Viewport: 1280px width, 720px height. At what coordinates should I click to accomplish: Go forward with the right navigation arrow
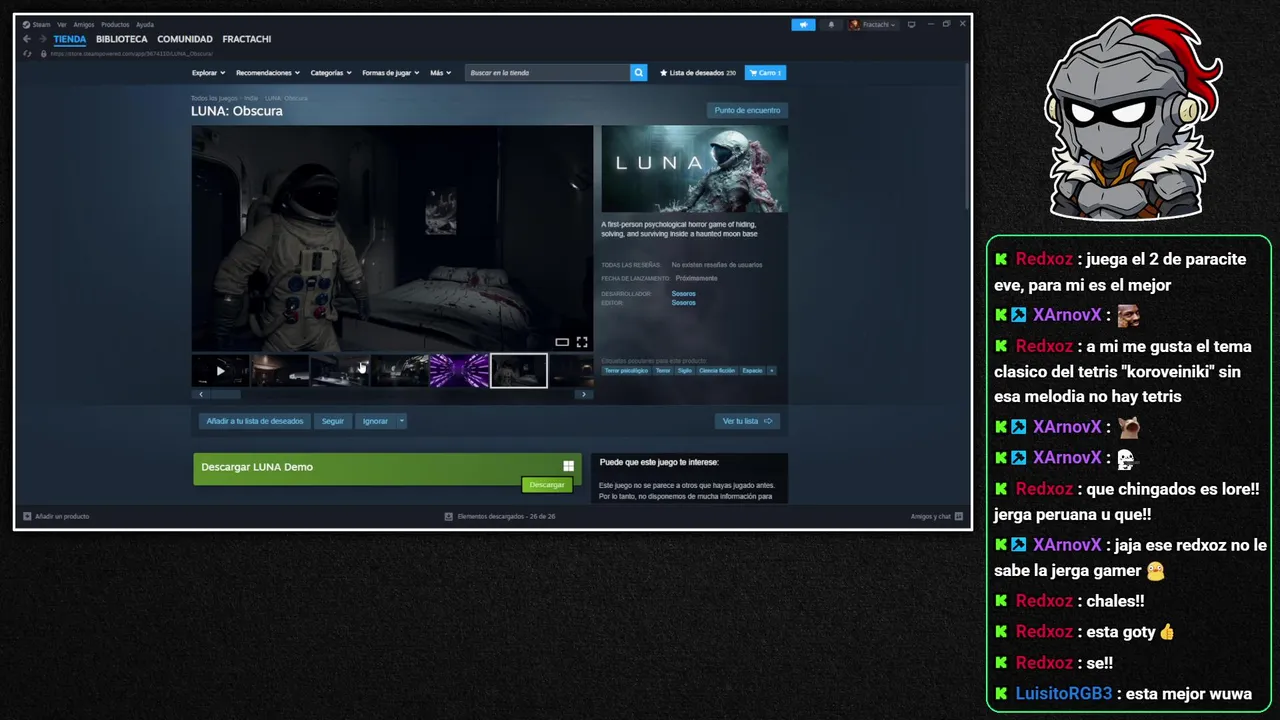42,39
